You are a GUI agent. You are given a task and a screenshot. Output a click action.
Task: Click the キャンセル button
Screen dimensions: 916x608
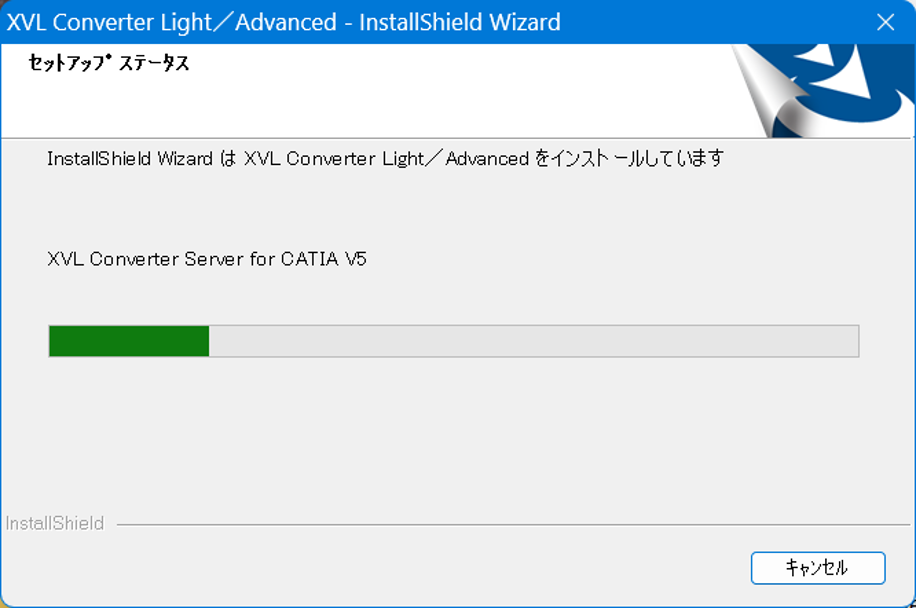818,568
